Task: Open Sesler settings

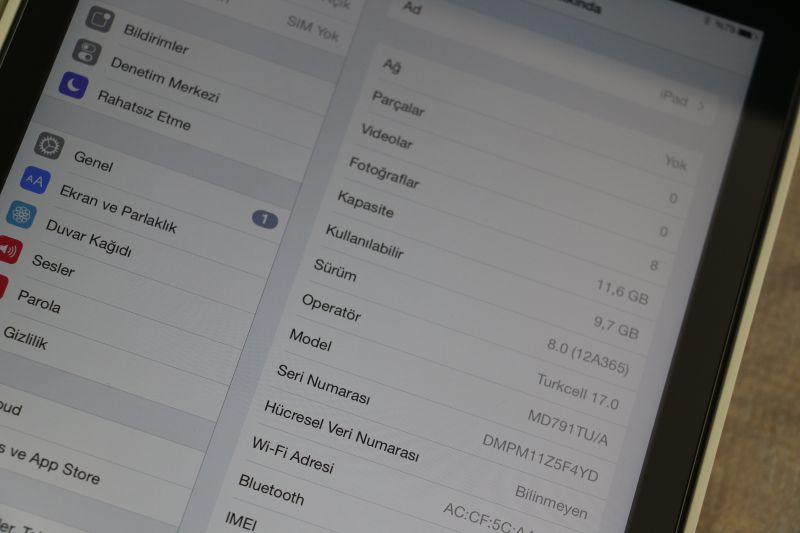Action: (54, 265)
